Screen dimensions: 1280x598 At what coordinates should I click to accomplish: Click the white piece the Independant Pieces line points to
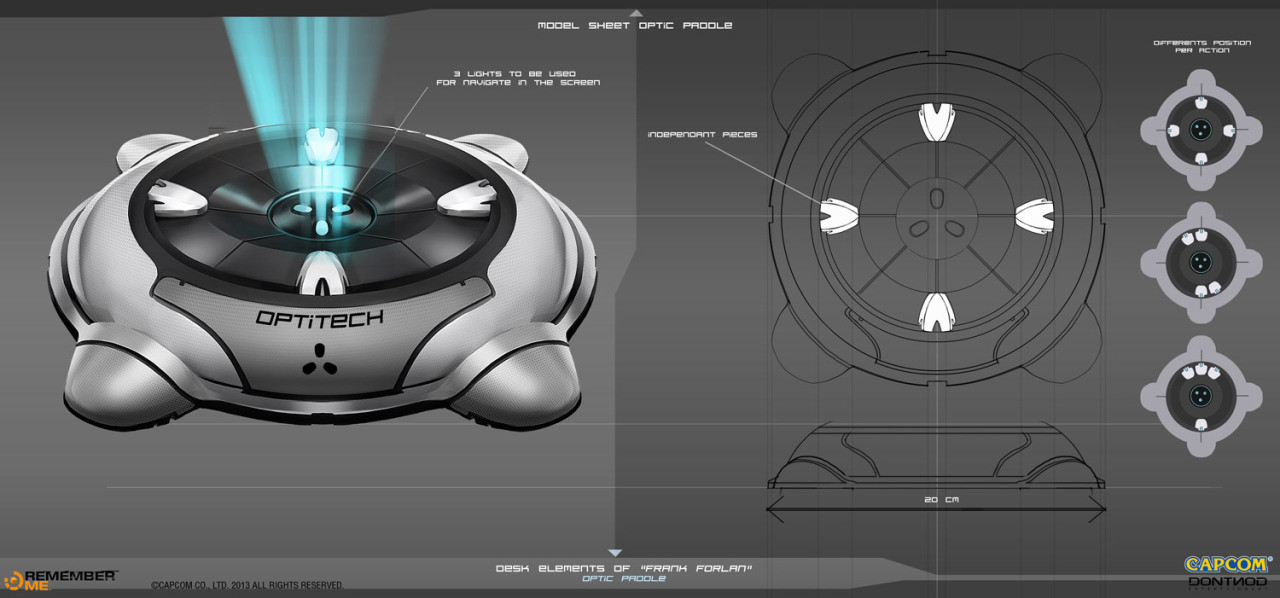(x=838, y=215)
